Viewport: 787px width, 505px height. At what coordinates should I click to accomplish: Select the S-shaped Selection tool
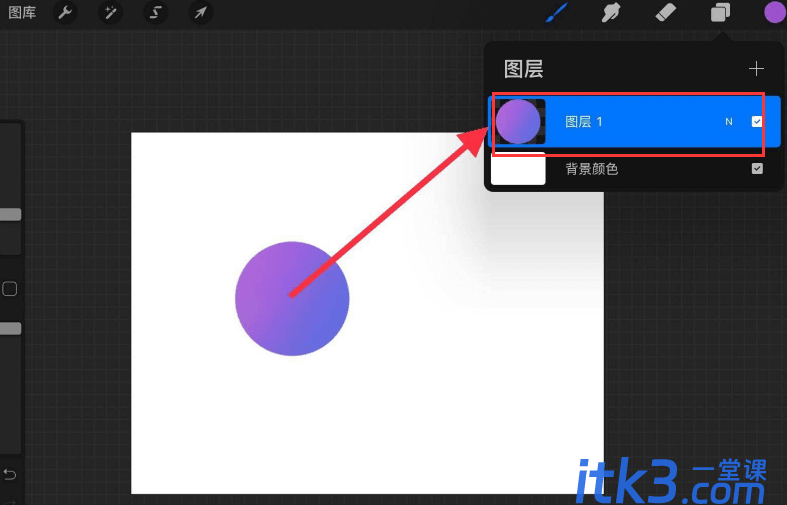point(155,12)
